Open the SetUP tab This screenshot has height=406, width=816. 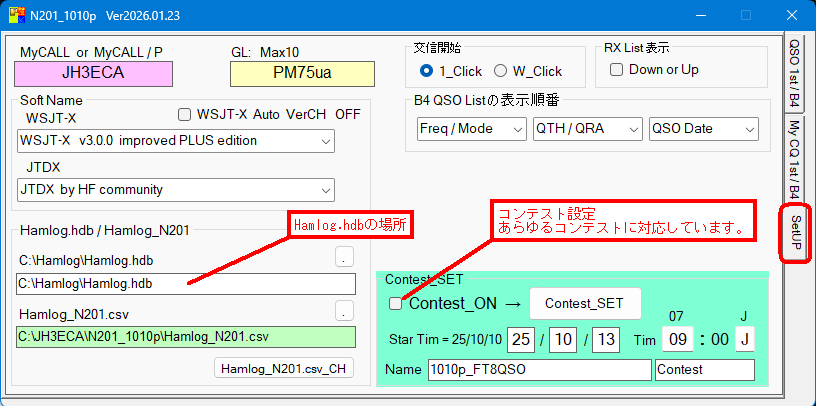794,233
